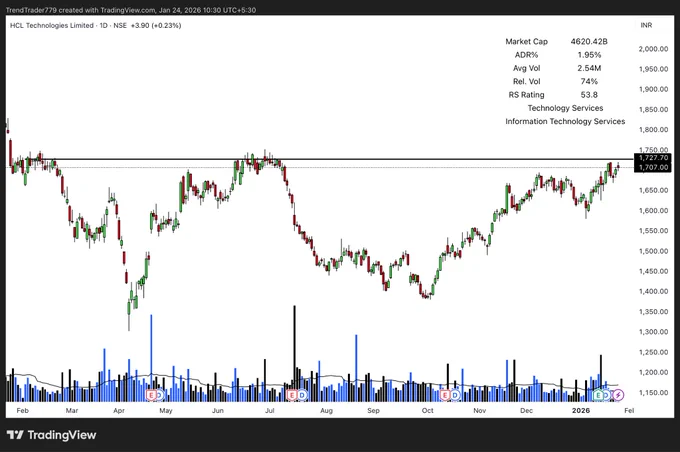Click the 2026 year label on time axis
Screen dimensions: 680x452
[581, 410]
